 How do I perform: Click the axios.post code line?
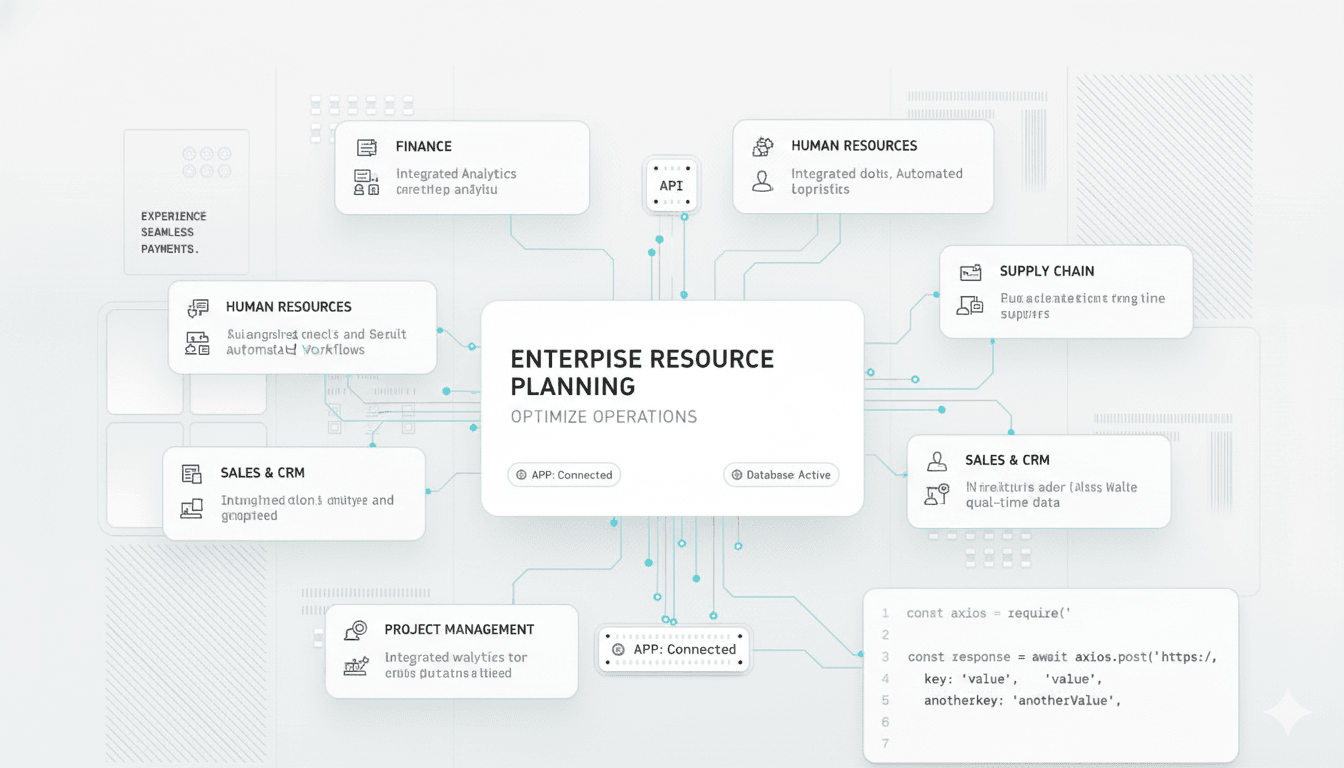coord(1060,657)
